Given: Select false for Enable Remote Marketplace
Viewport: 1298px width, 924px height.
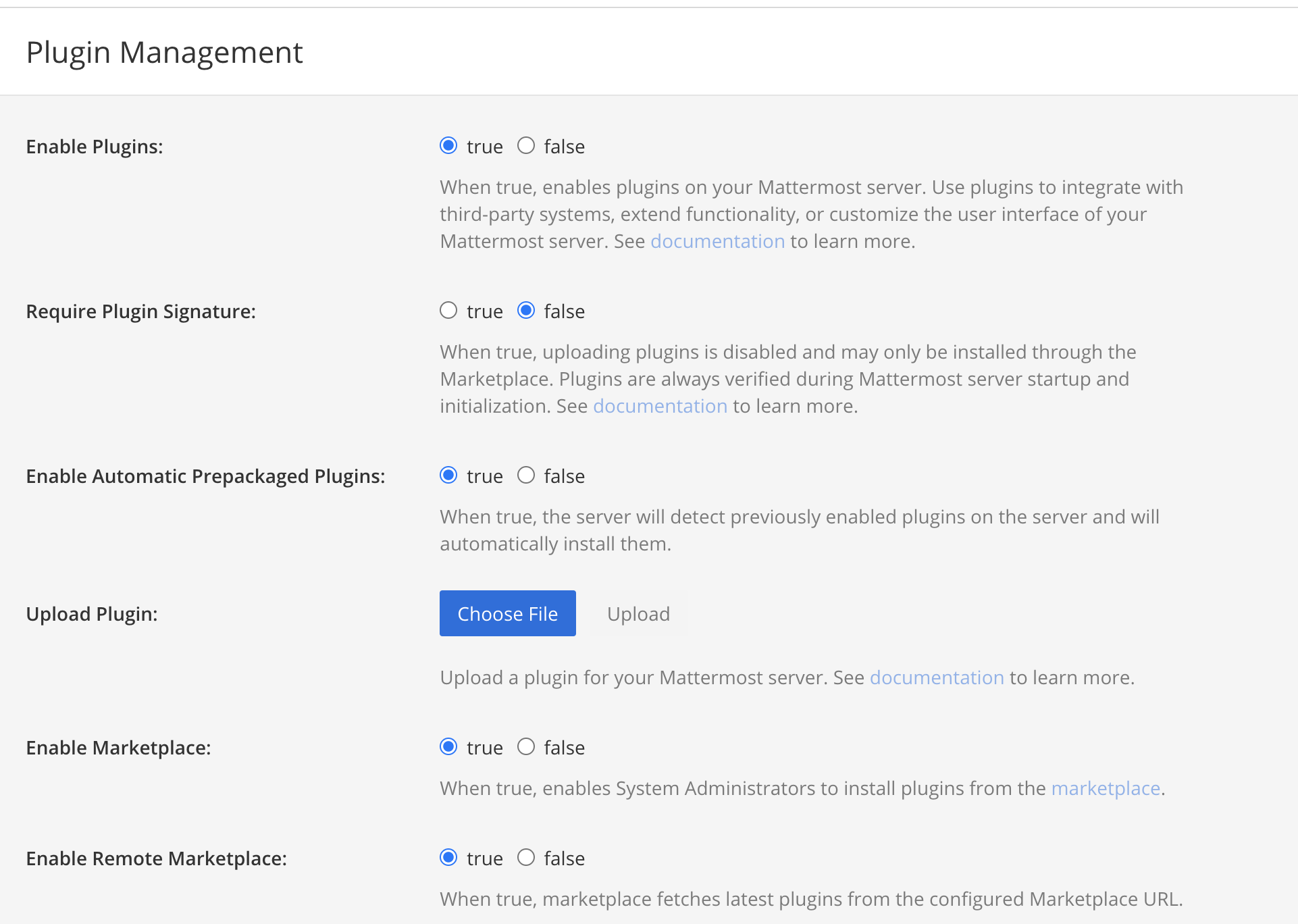Looking at the screenshot, I should point(526,858).
